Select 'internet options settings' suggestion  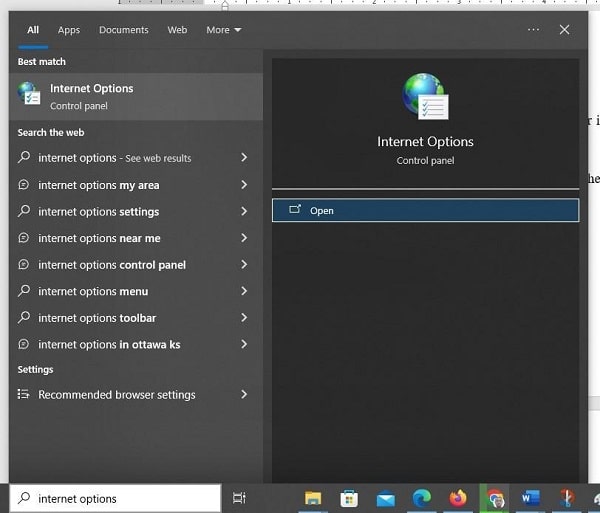coord(136,212)
